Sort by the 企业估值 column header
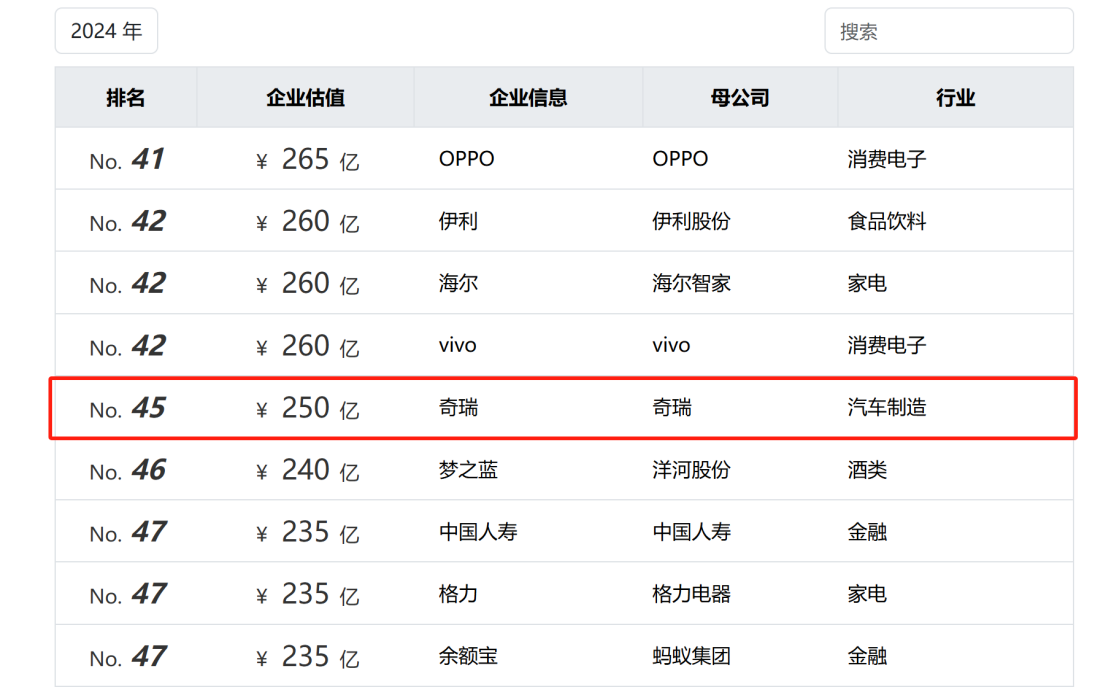Viewport: 1095px width, 687px height. (305, 97)
